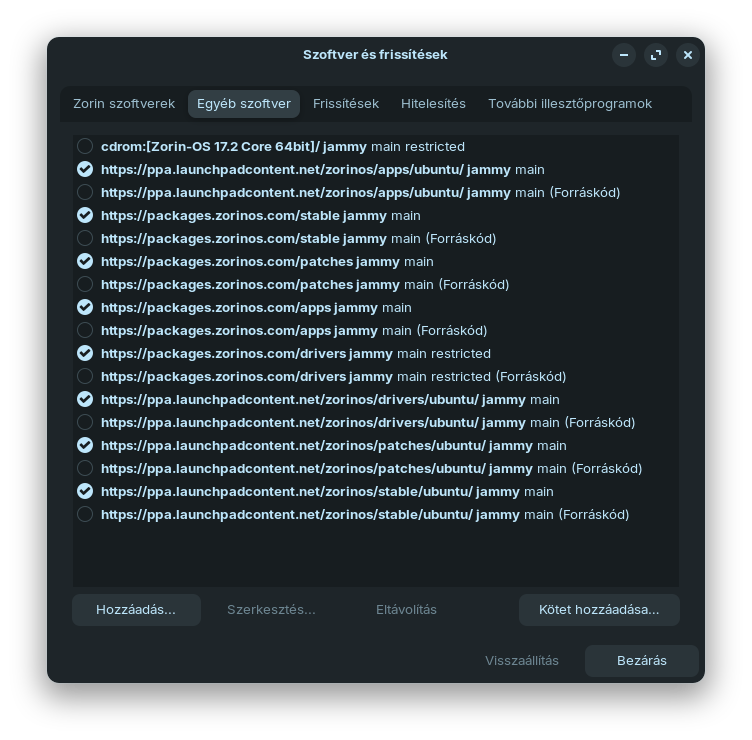This screenshot has width=752, height=740.
Task: Enable ppa zorinos/drivers/ubuntu (Forráskód) checkbox
Action: (85, 423)
